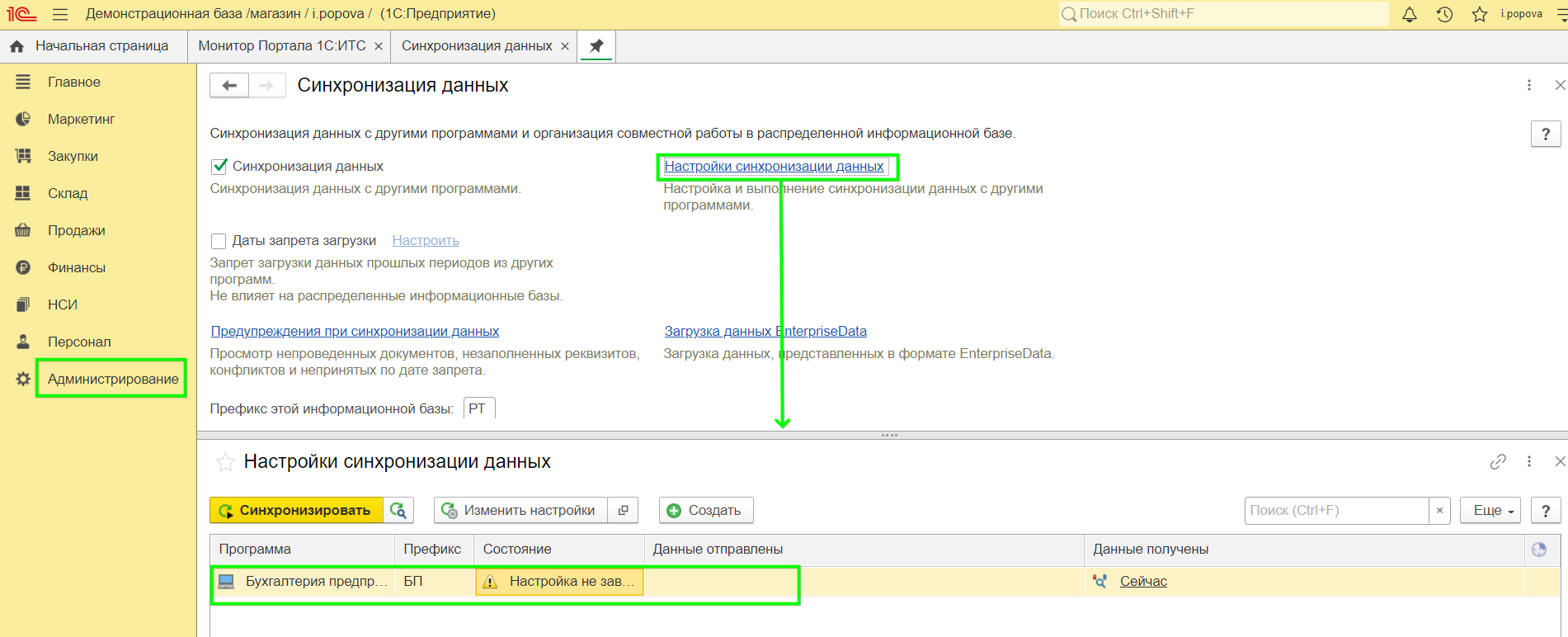Click the 1C logo icon
The height and width of the screenshot is (637, 1568).
click(x=22, y=14)
